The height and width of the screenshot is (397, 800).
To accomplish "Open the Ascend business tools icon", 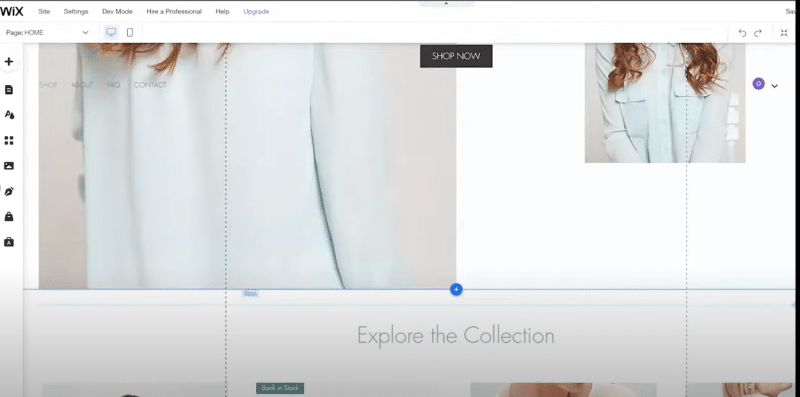I will coord(9,242).
